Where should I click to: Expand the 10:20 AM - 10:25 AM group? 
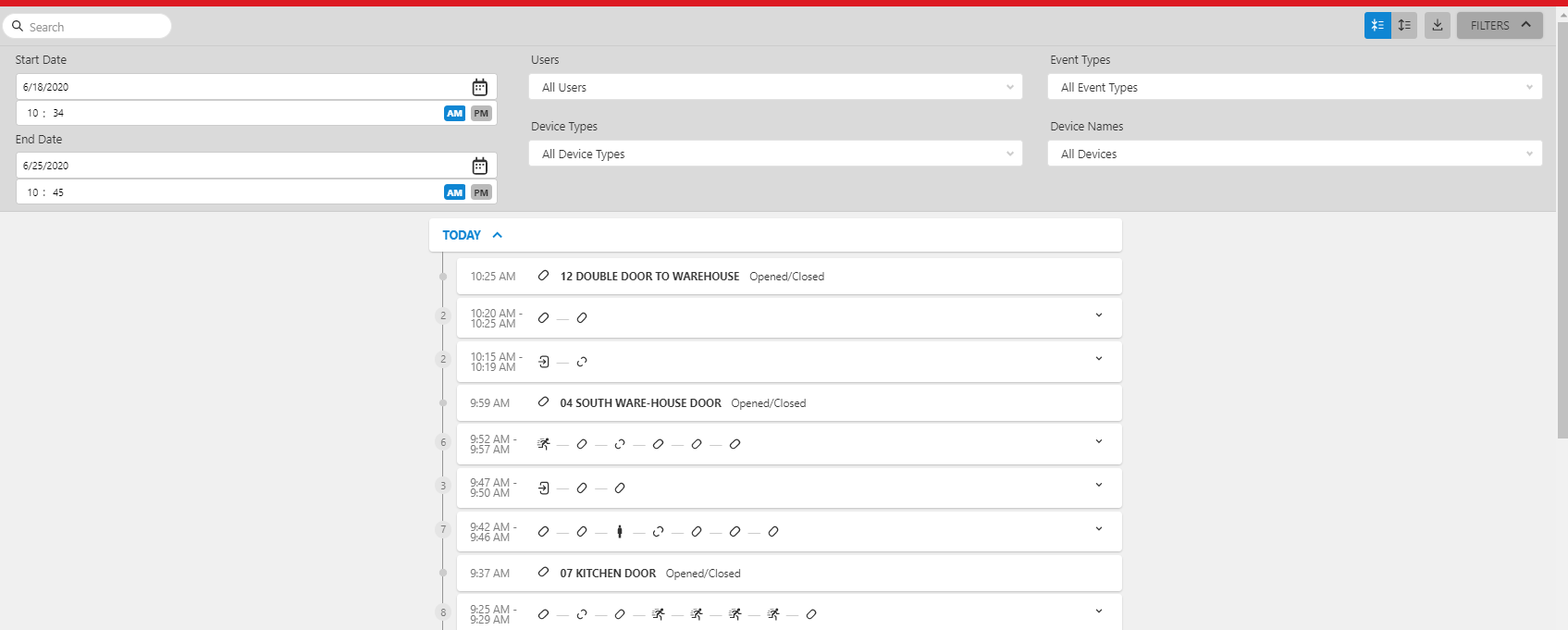click(x=1099, y=315)
